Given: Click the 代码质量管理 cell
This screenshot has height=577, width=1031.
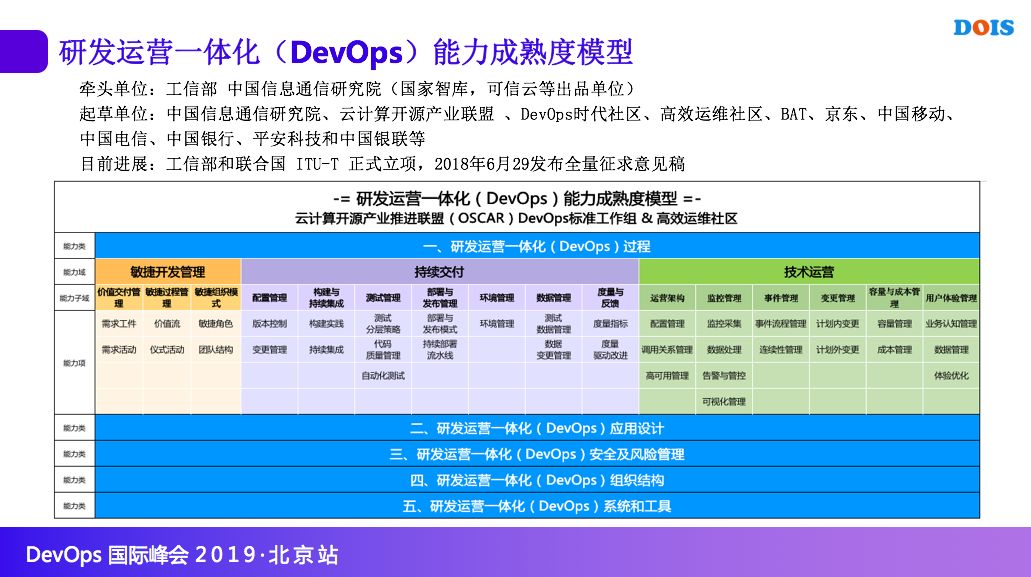Looking at the screenshot, I should [x=383, y=350].
